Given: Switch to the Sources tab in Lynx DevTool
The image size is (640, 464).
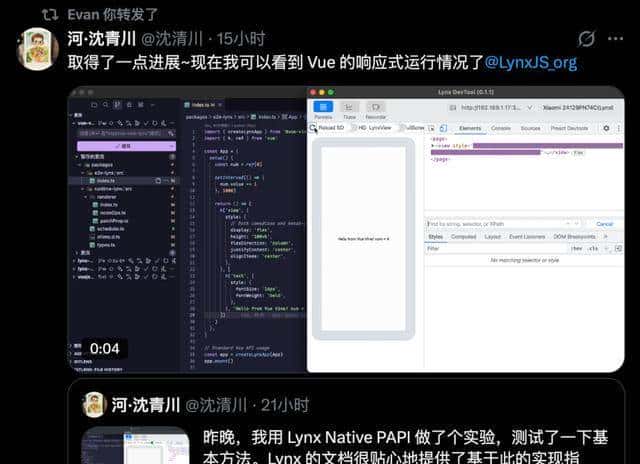Looking at the screenshot, I should click(530, 128).
